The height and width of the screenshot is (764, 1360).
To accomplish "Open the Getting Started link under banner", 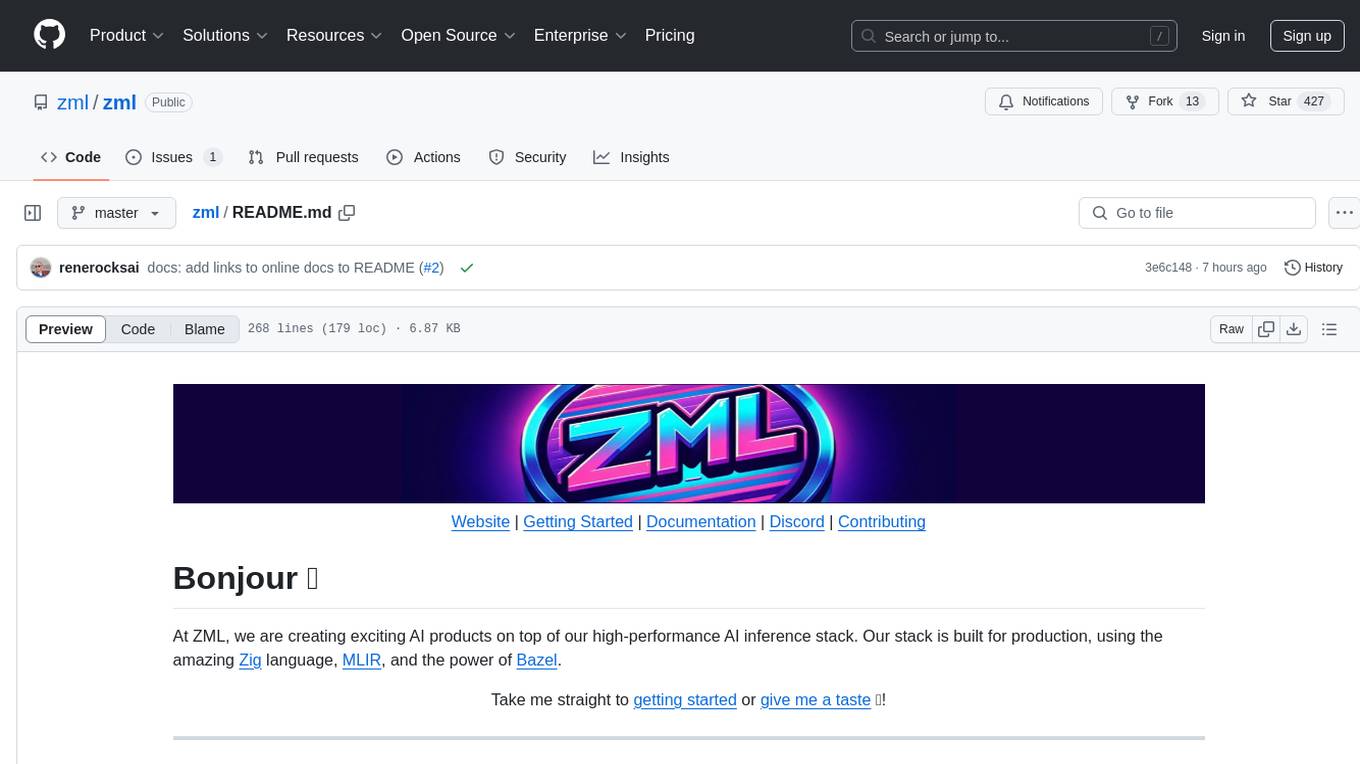I will (578, 521).
